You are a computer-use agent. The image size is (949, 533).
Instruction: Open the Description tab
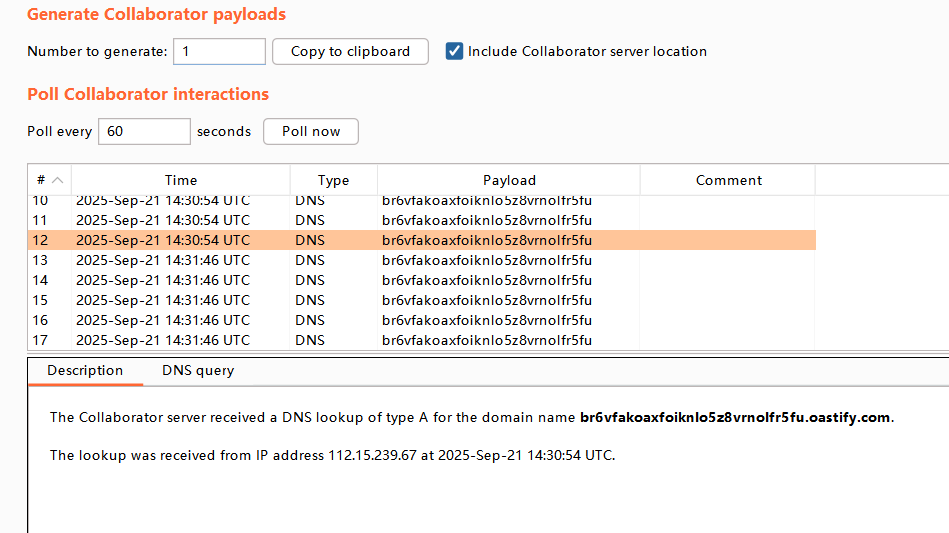[85, 370]
